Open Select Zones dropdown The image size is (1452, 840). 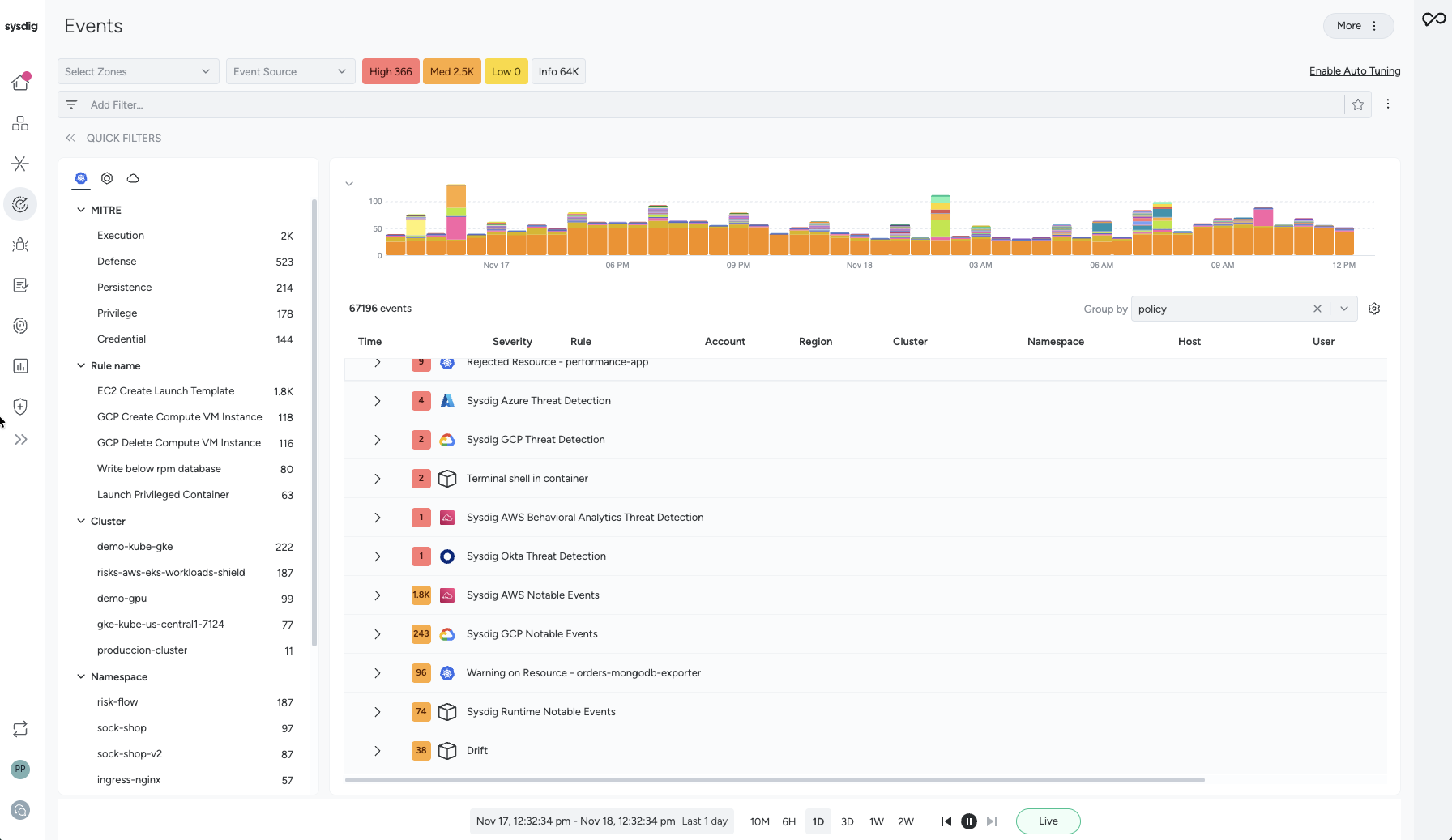point(139,71)
